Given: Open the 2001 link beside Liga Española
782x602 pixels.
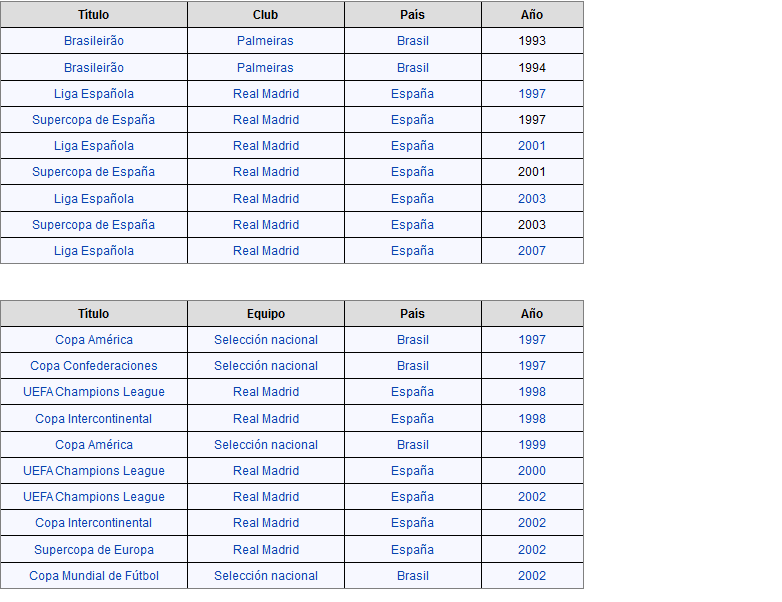Looking at the screenshot, I should coord(532,146).
